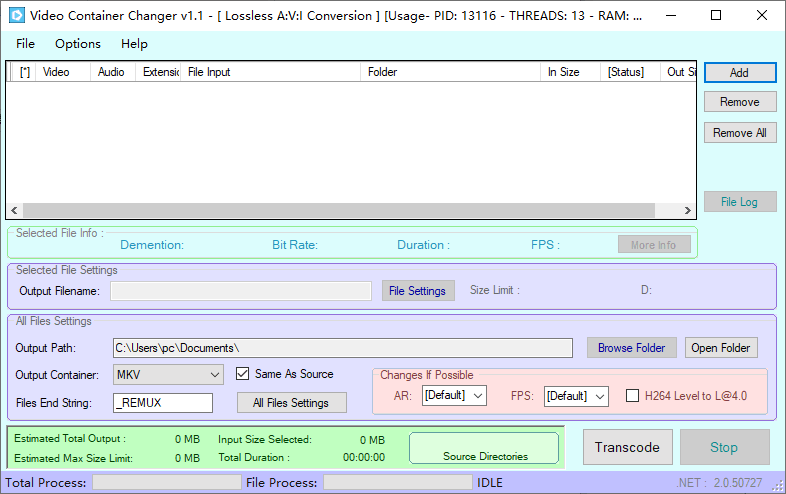Viewport: 786px width, 494px height.
Task: Click the Audio column header
Action: [113, 72]
